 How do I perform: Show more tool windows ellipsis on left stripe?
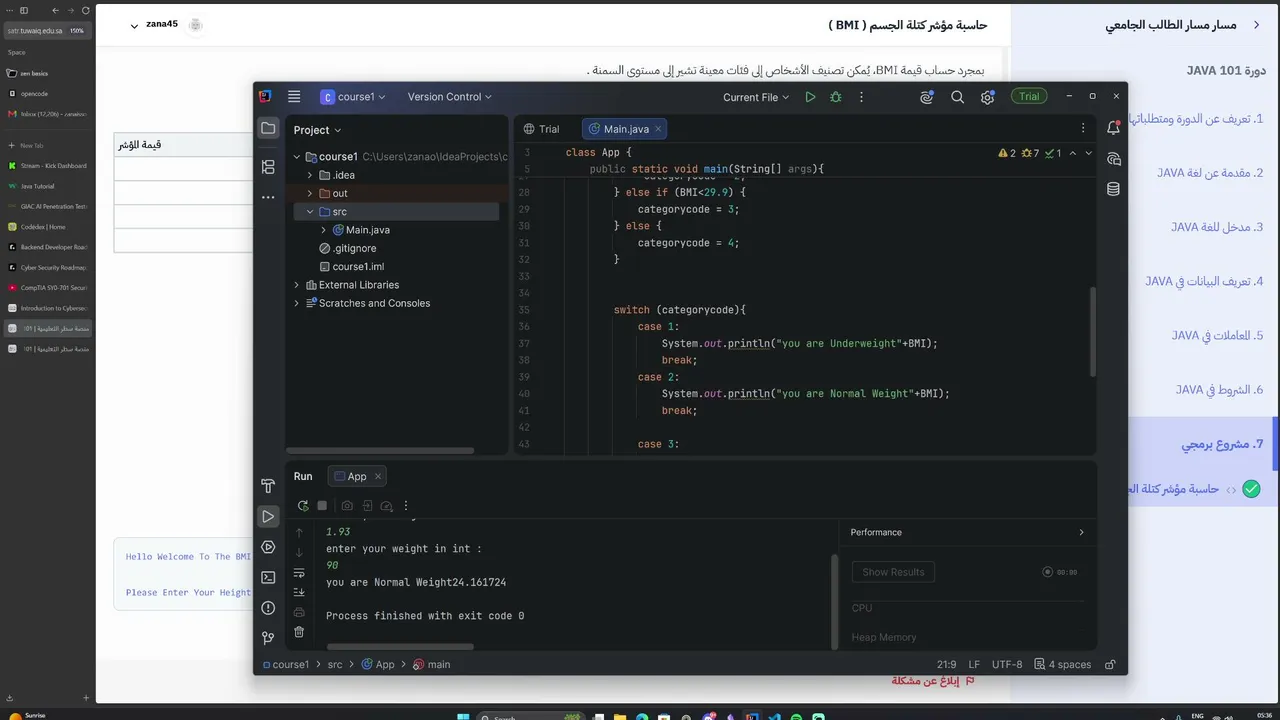[268, 197]
